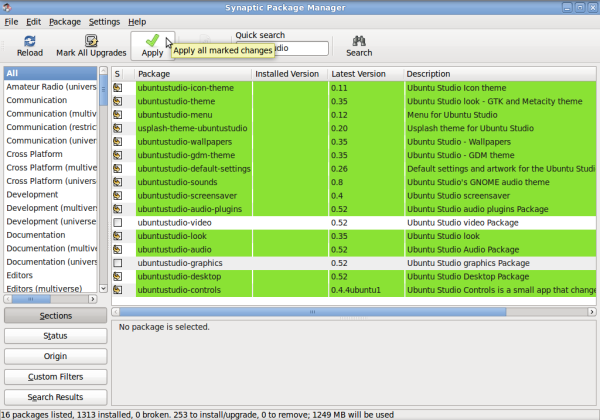This screenshot has width=600, height=420.
Task: Click section list scroll-down arrow
Action: pos(103,288)
